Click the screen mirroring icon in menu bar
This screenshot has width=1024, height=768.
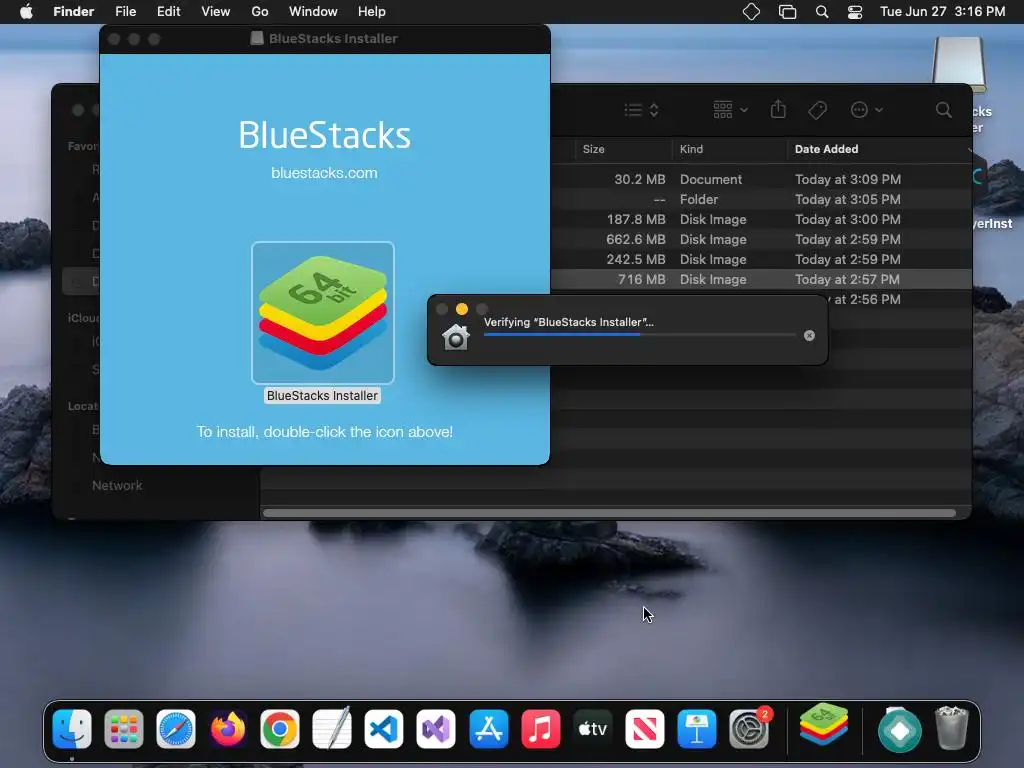pos(788,12)
